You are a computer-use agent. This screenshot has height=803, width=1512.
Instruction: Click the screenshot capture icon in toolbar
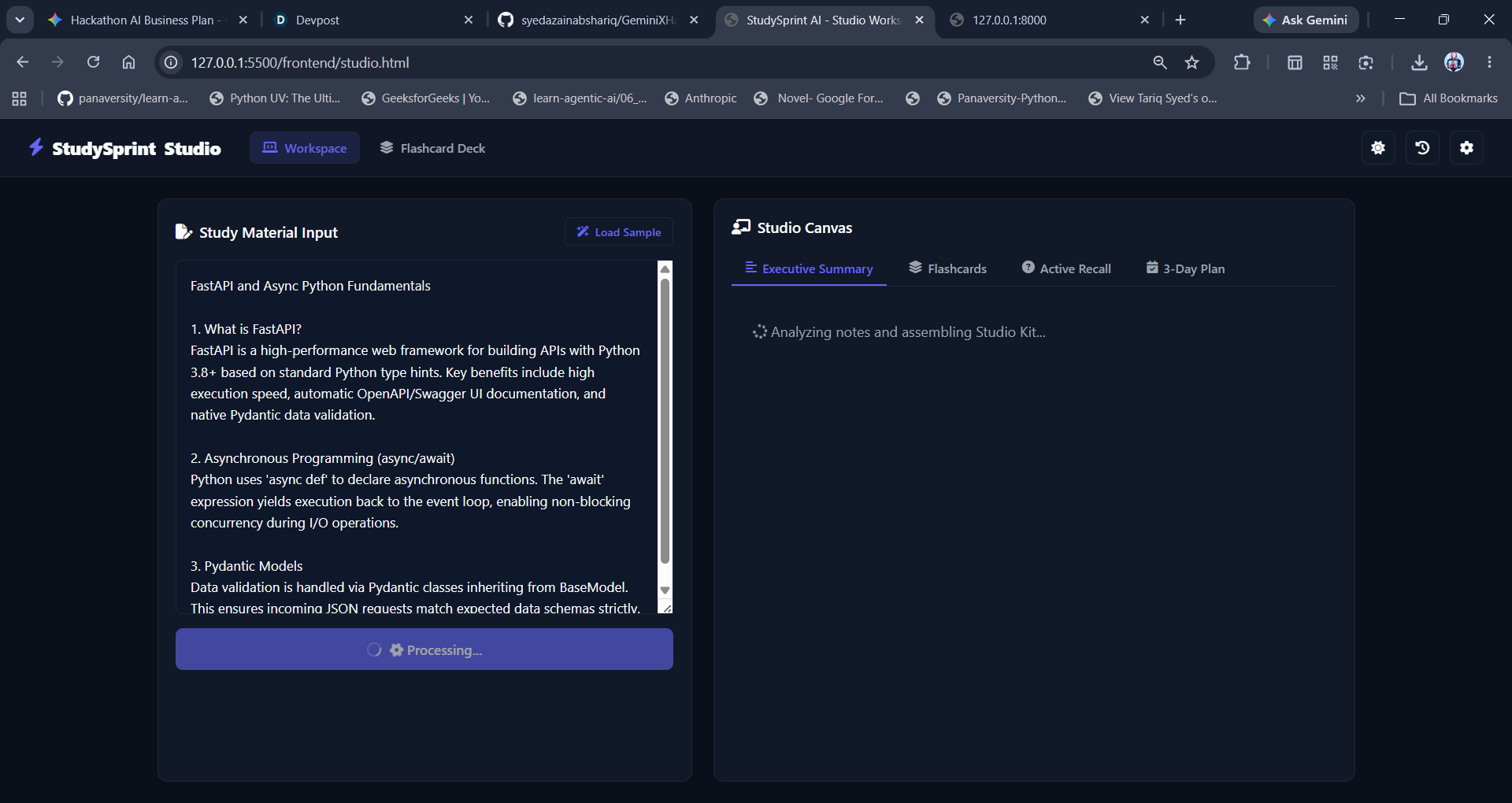(1366, 62)
